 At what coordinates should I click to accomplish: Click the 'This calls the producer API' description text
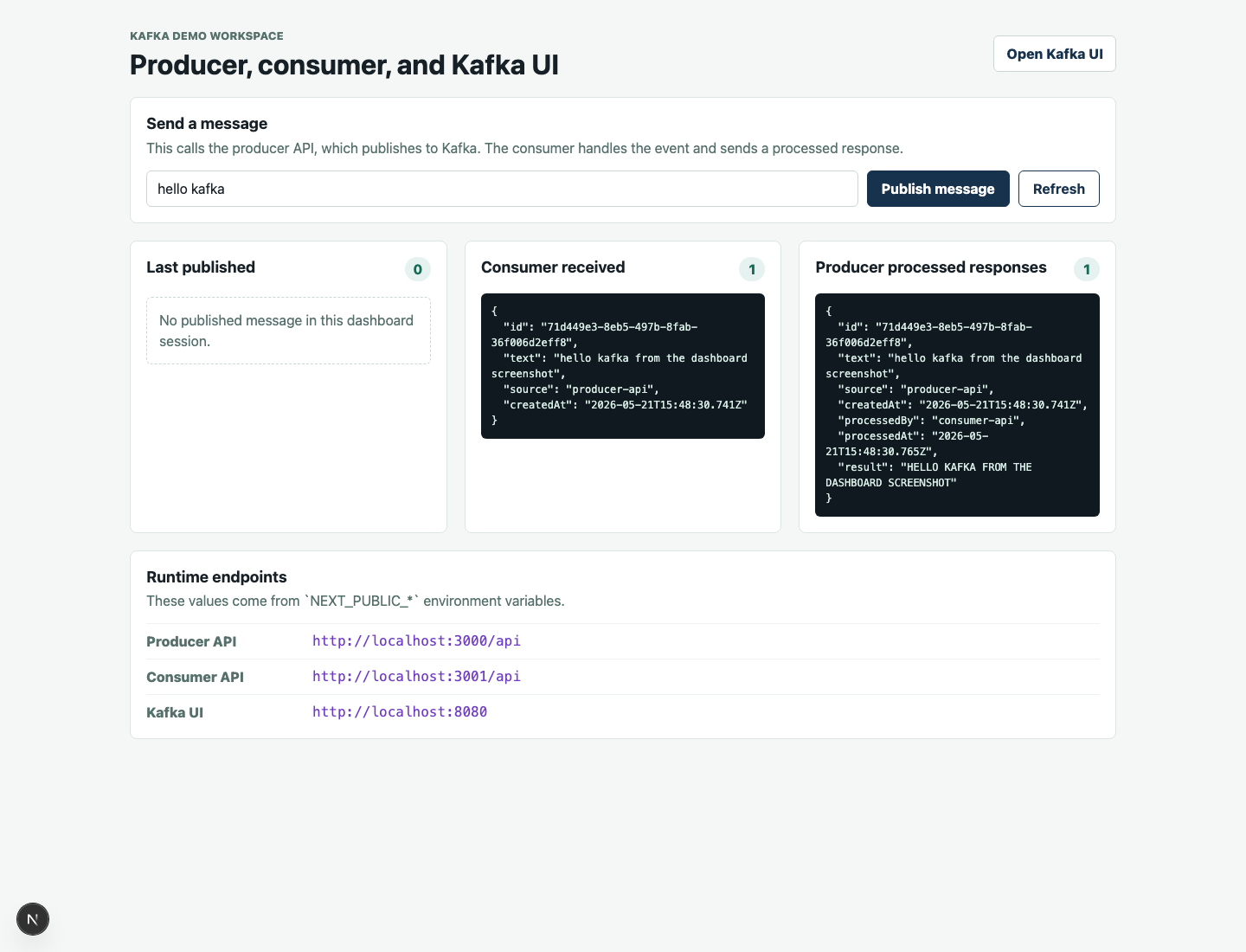[524, 148]
